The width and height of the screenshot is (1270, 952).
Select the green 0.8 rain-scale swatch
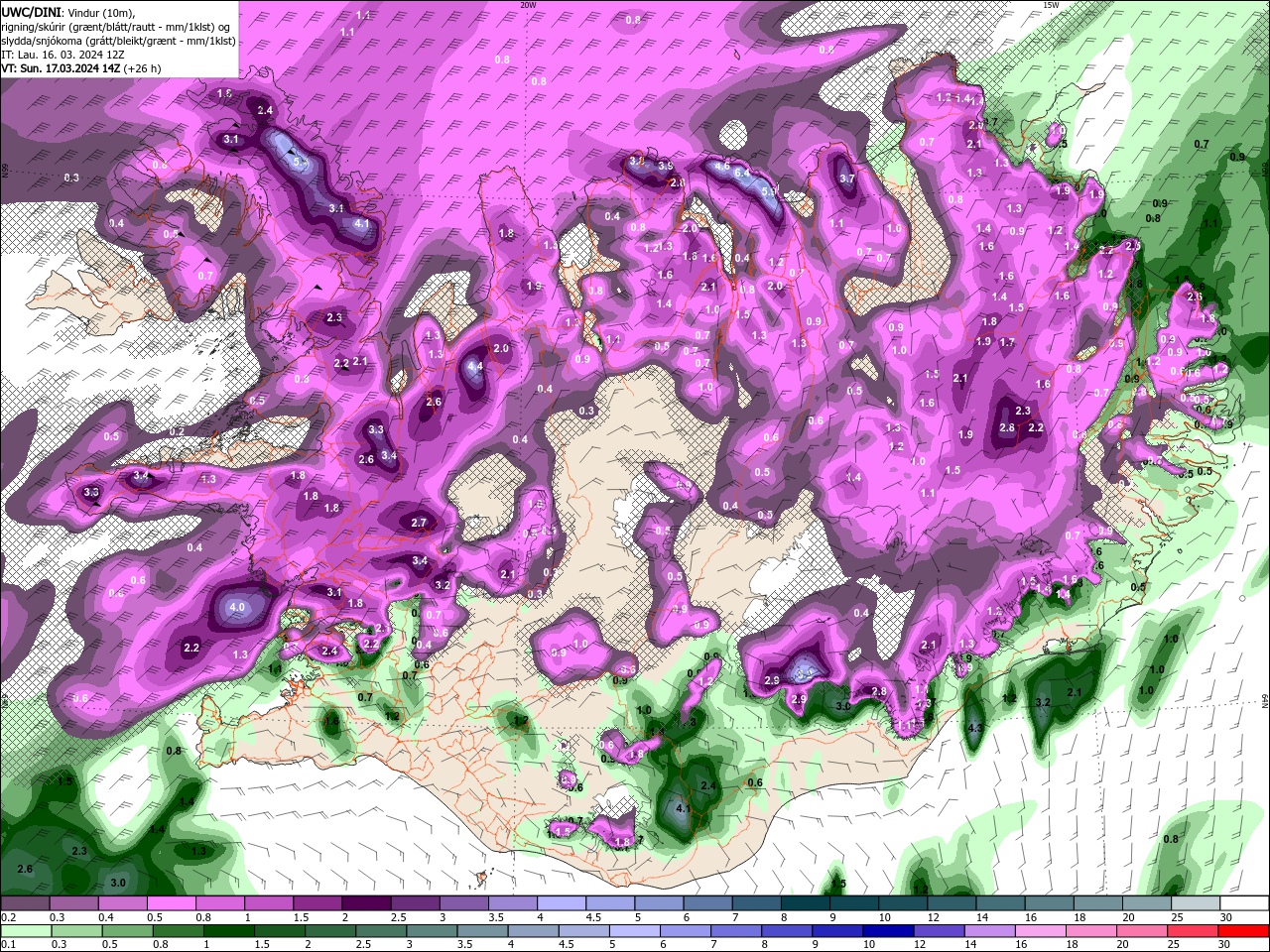pyautogui.click(x=176, y=931)
